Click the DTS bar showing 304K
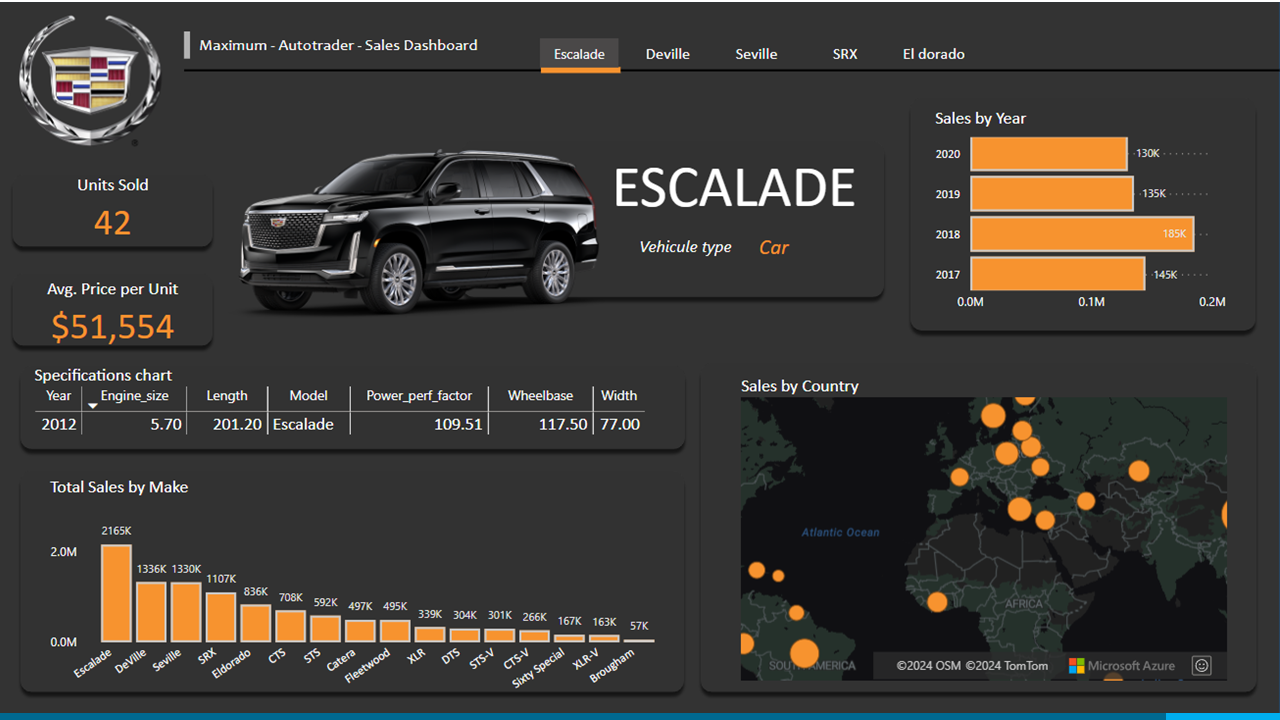1280x720 pixels. click(465, 635)
